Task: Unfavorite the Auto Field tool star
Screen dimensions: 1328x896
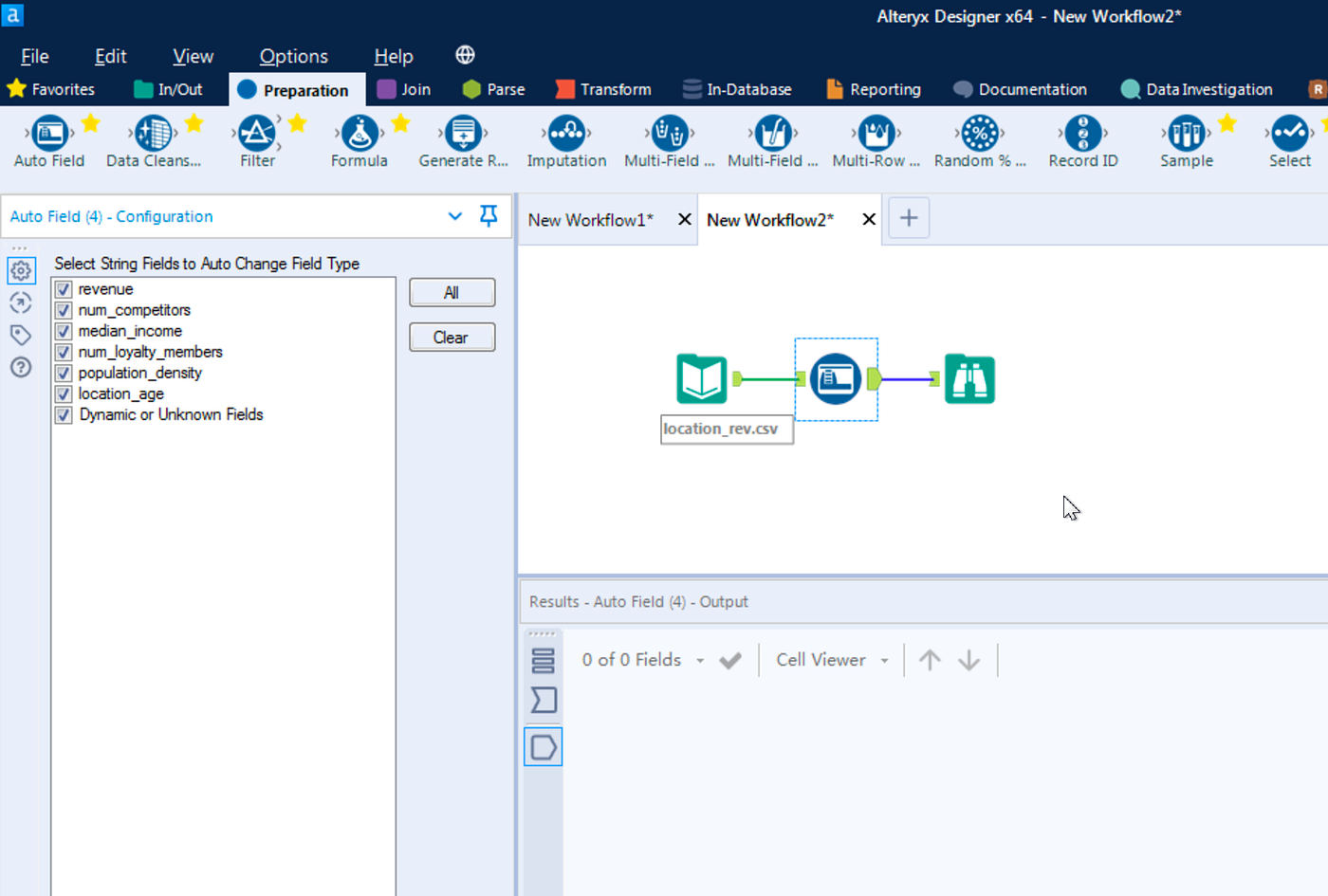Action: [x=90, y=123]
